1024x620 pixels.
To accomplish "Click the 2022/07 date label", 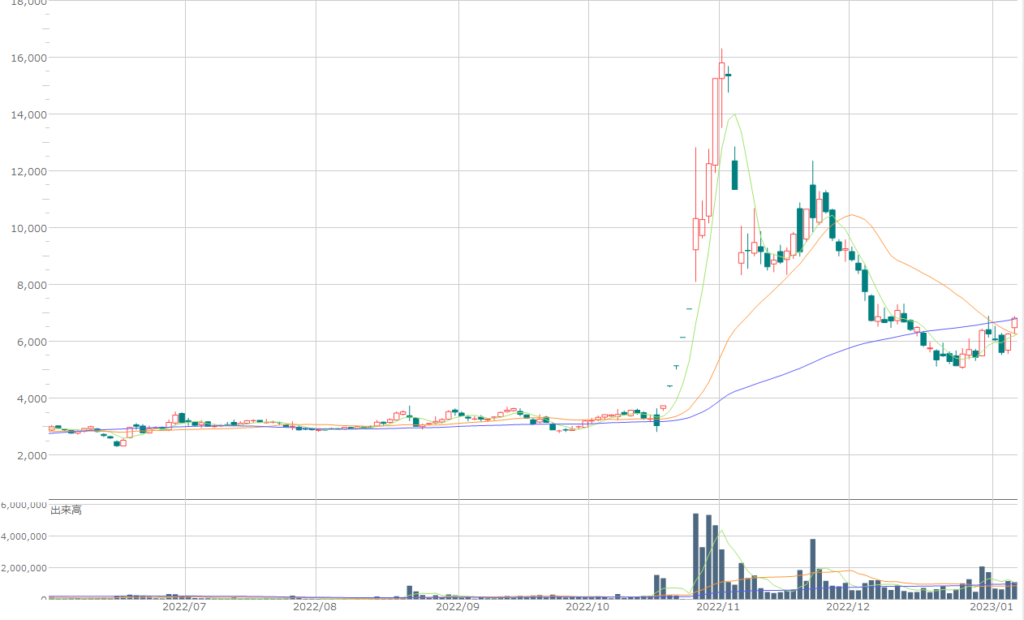I will (184, 607).
